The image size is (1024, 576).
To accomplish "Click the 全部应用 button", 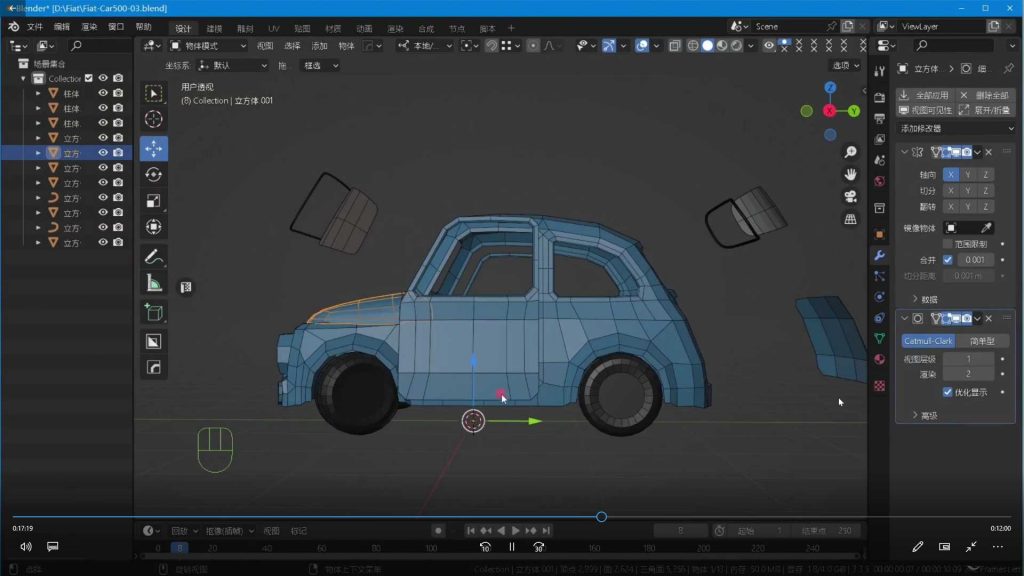I will click(x=925, y=95).
